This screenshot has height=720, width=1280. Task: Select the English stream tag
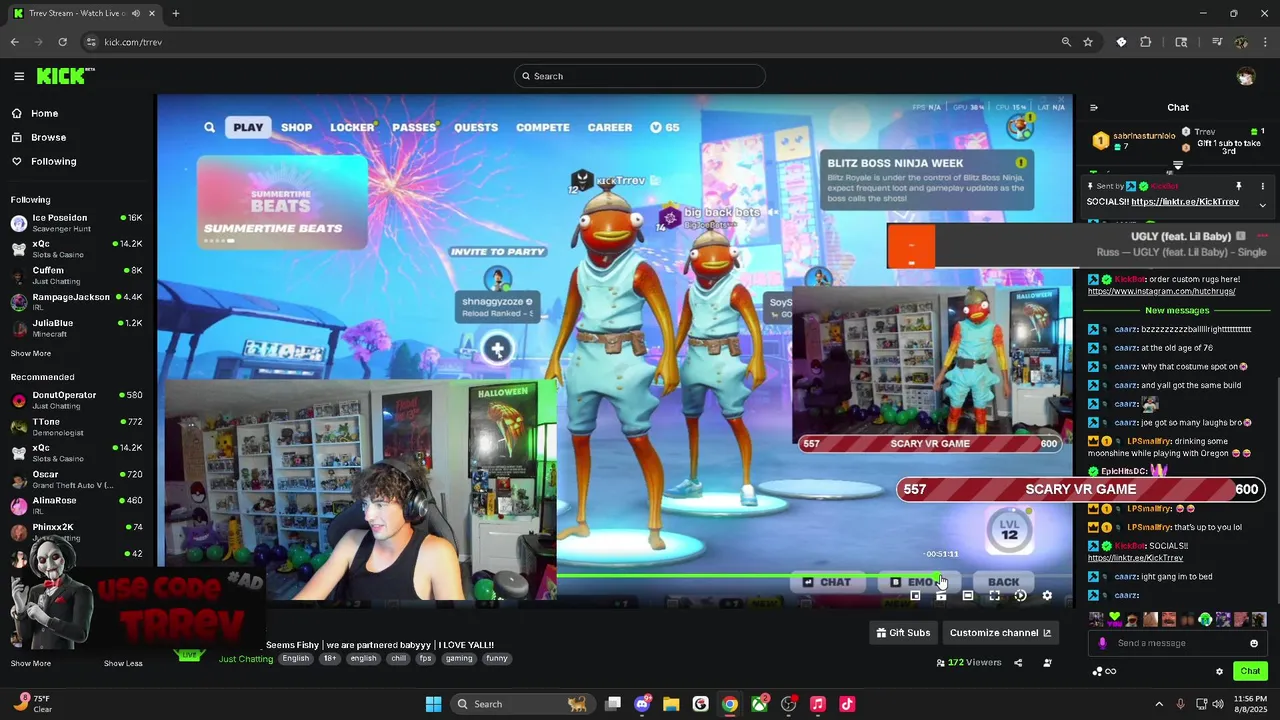(295, 658)
